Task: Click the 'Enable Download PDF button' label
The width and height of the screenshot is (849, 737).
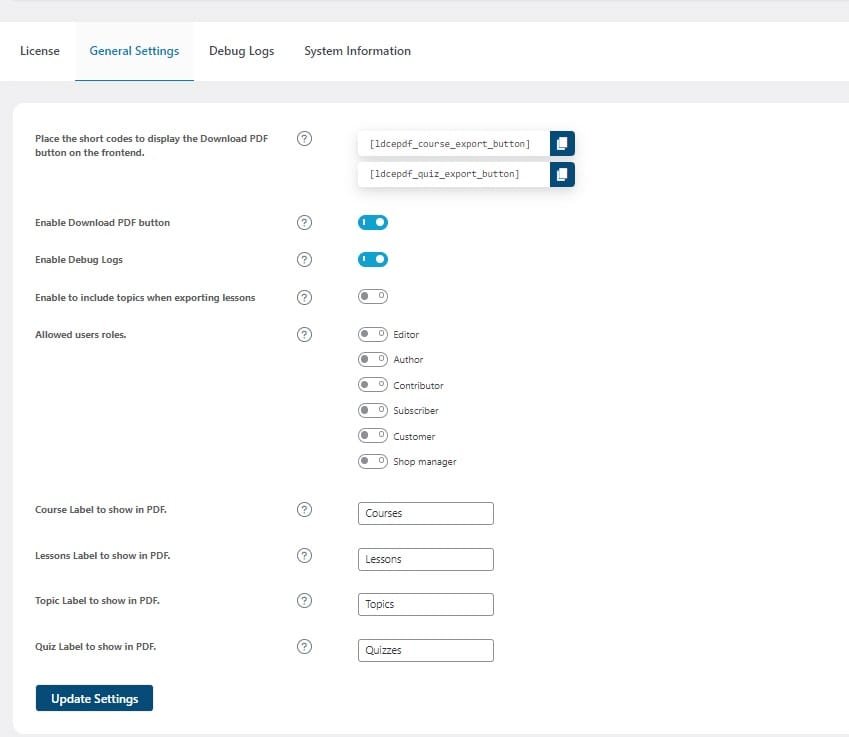Action: coord(102,223)
